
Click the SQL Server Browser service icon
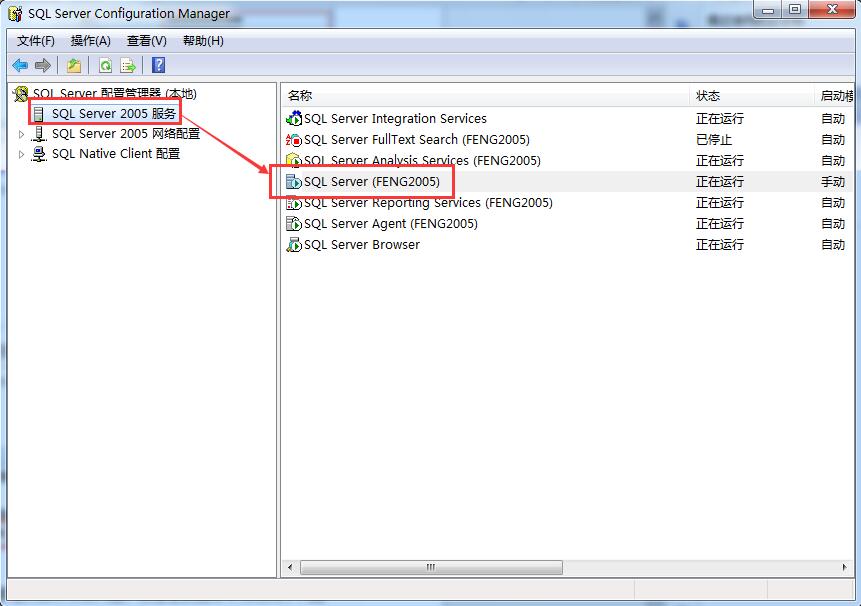pos(294,245)
